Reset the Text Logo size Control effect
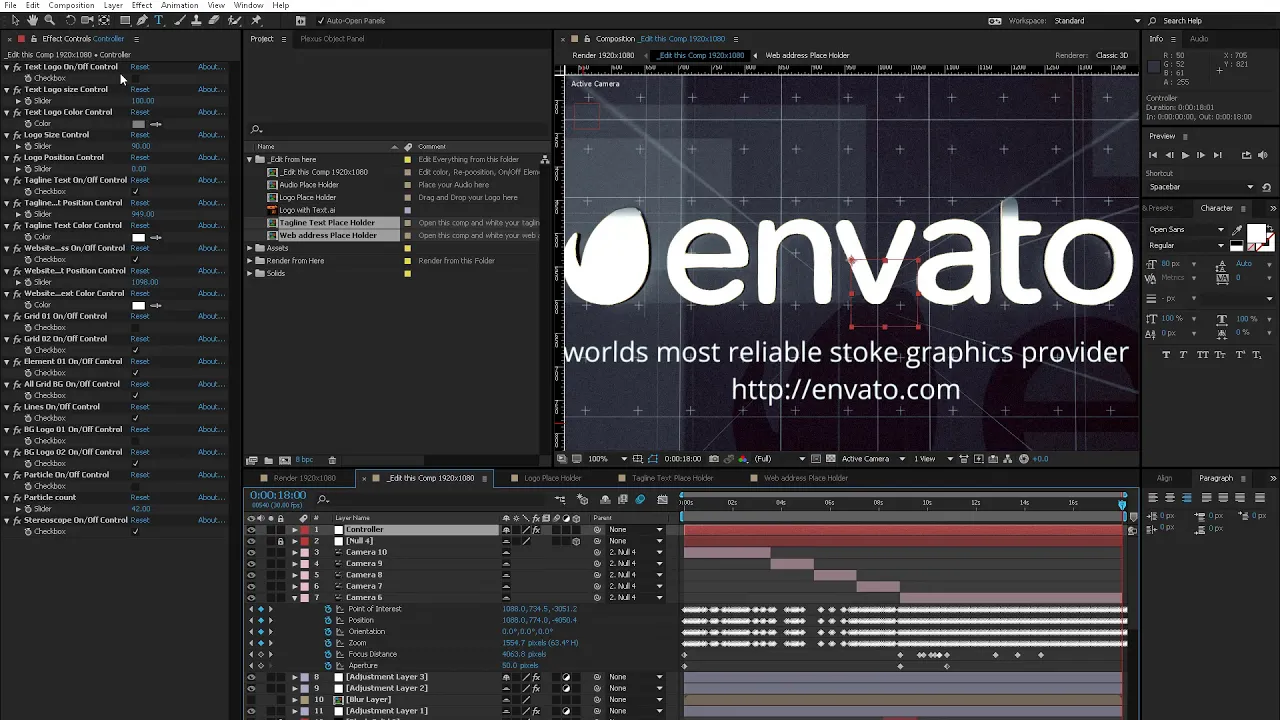Image resolution: width=1280 pixels, height=720 pixels. pyautogui.click(x=140, y=90)
